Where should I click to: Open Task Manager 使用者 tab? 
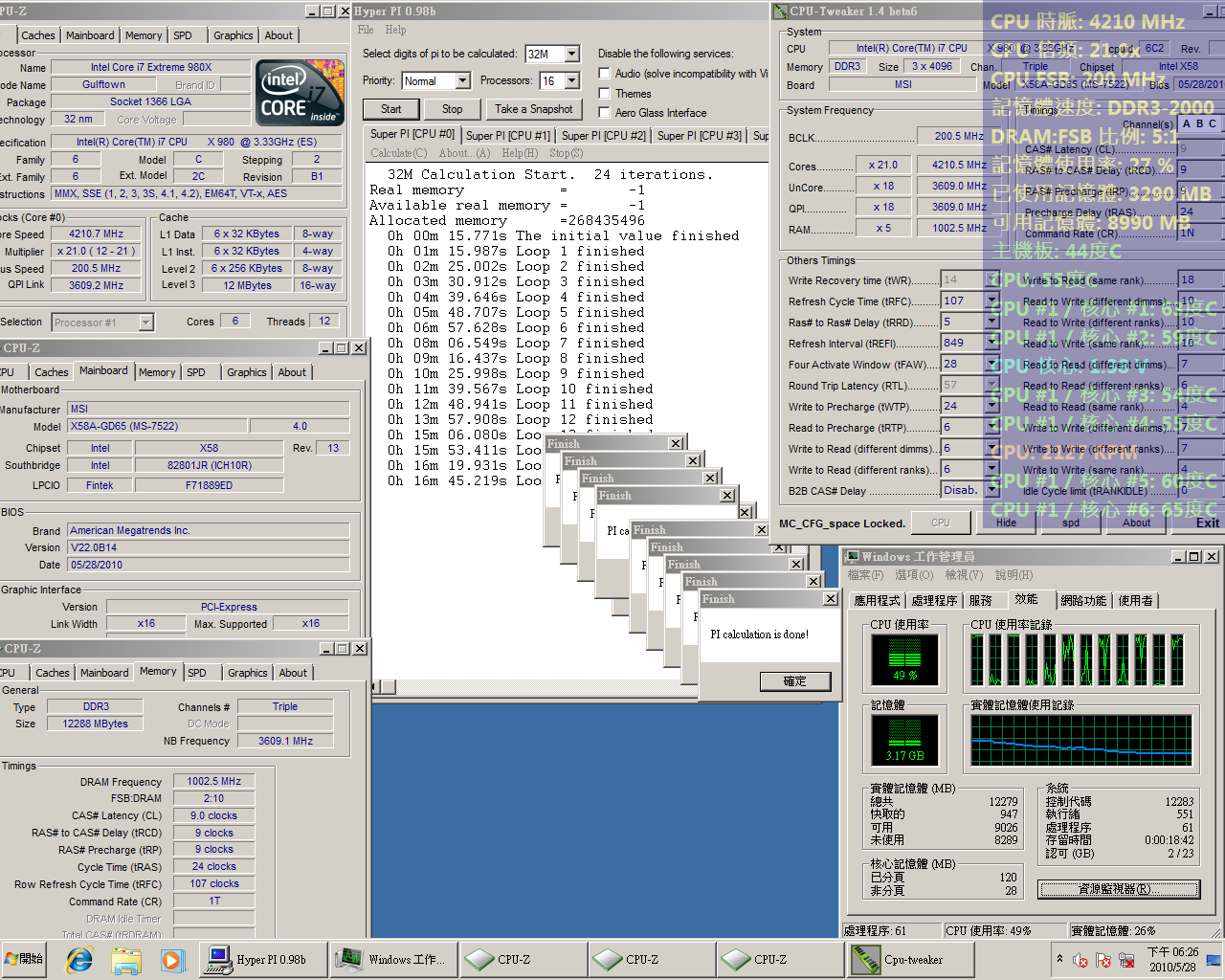(x=1136, y=600)
